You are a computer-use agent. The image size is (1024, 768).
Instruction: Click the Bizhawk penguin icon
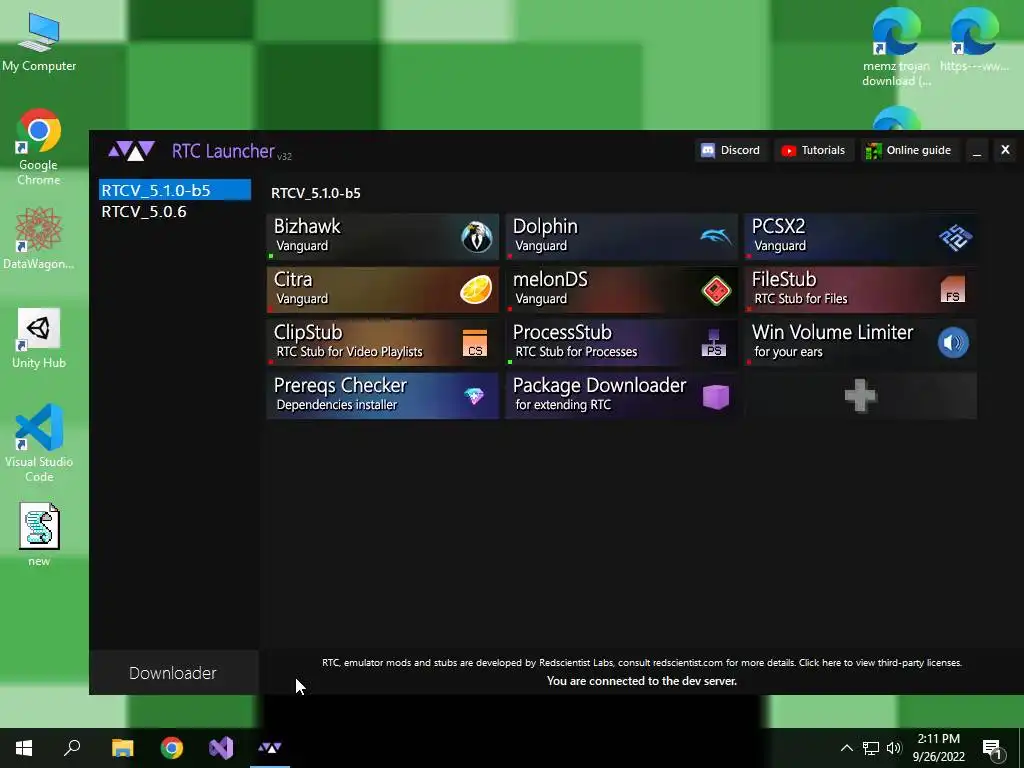coord(477,236)
